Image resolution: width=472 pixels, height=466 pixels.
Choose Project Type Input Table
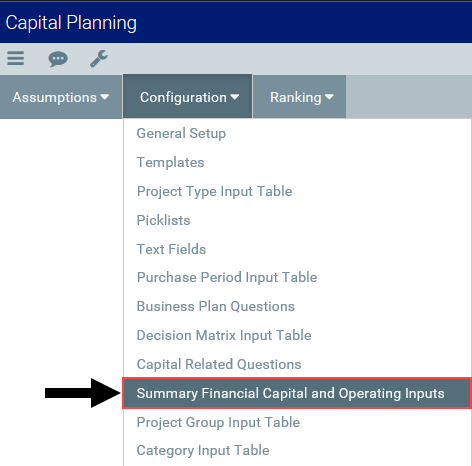[214, 191]
